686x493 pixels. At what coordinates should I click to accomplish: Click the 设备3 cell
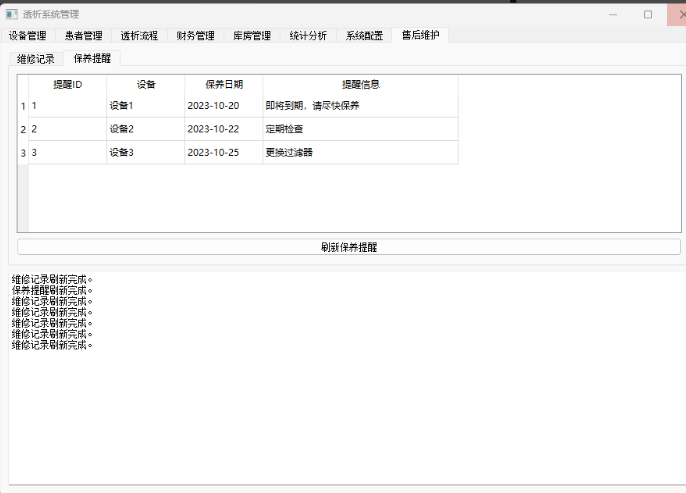[x=146, y=153]
